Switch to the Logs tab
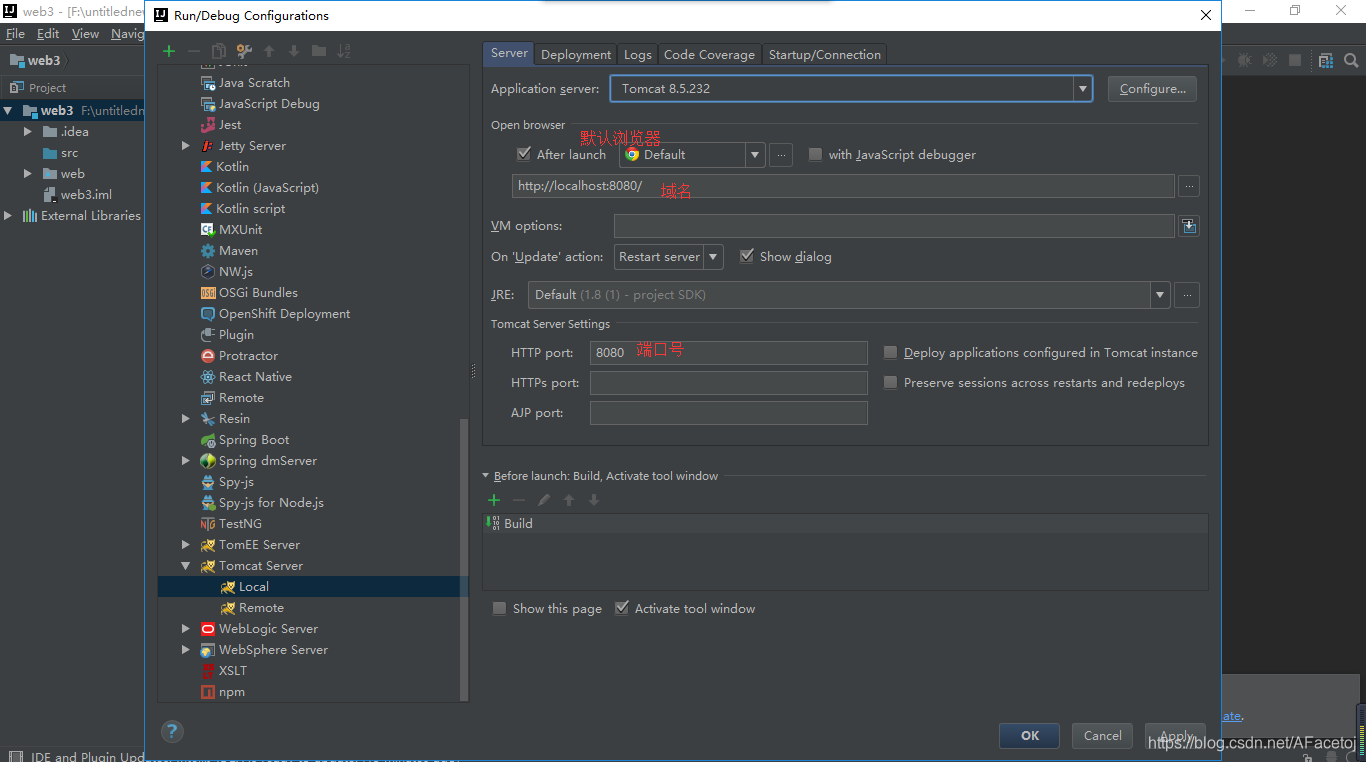The height and width of the screenshot is (762, 1366). 638,55
